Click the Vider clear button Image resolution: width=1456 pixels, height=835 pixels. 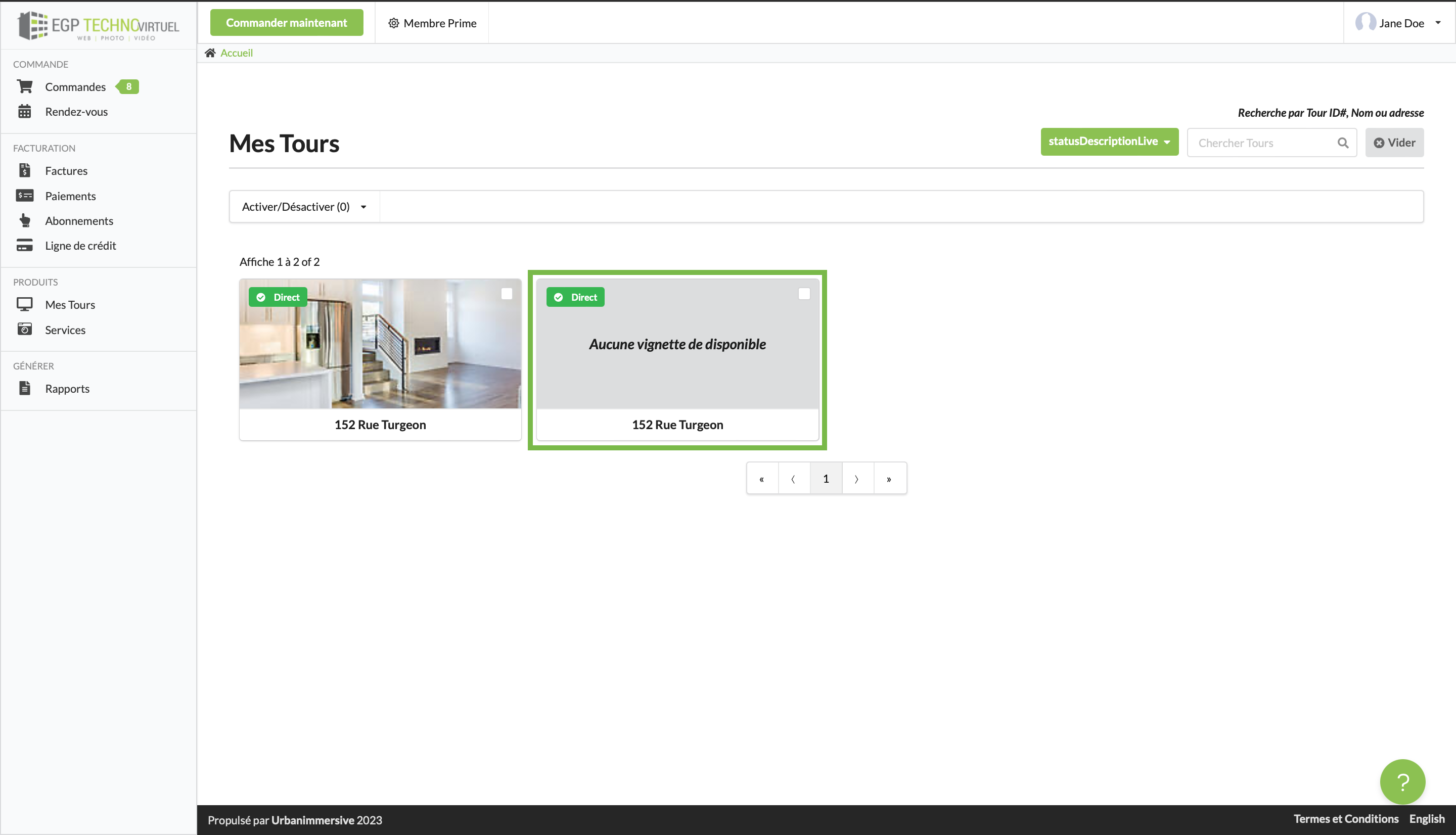coord(1394,143)
